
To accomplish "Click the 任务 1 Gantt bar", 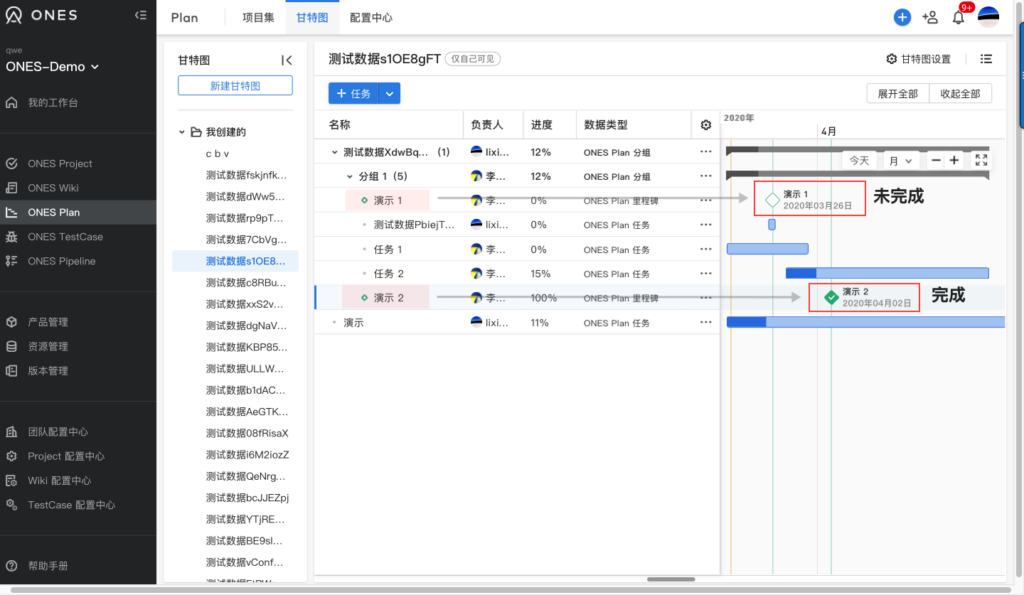I will point(767,249).
